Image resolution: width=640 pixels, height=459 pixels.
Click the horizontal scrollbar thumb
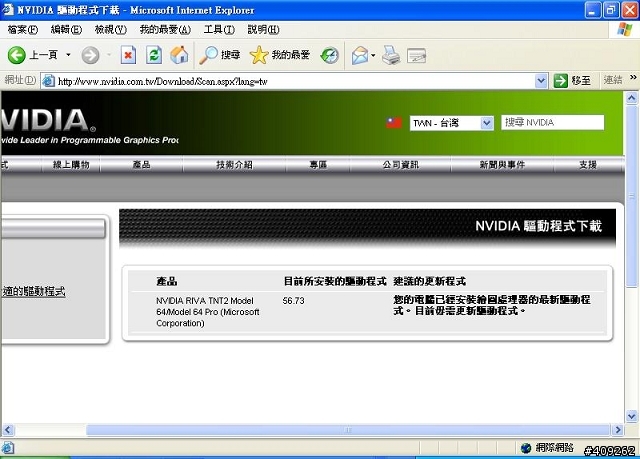point(348,430)
